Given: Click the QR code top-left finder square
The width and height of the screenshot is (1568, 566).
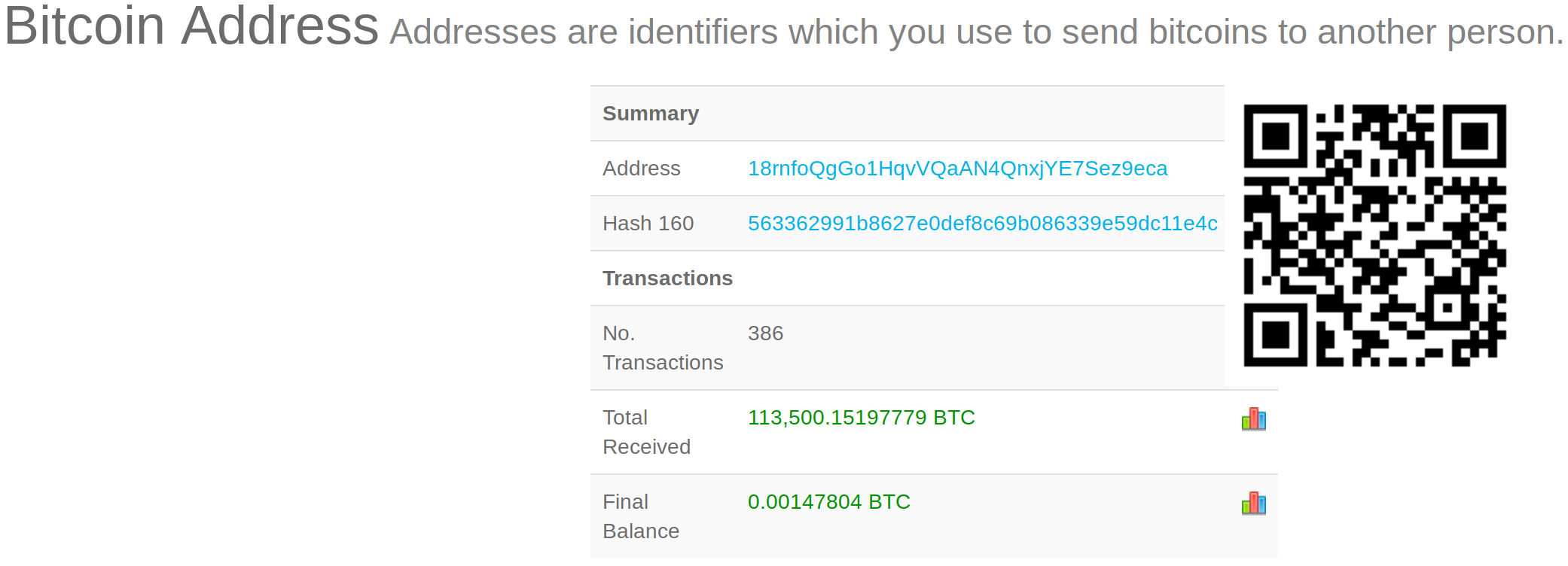Looking at the screenshot, I should tap(1275, 136).
